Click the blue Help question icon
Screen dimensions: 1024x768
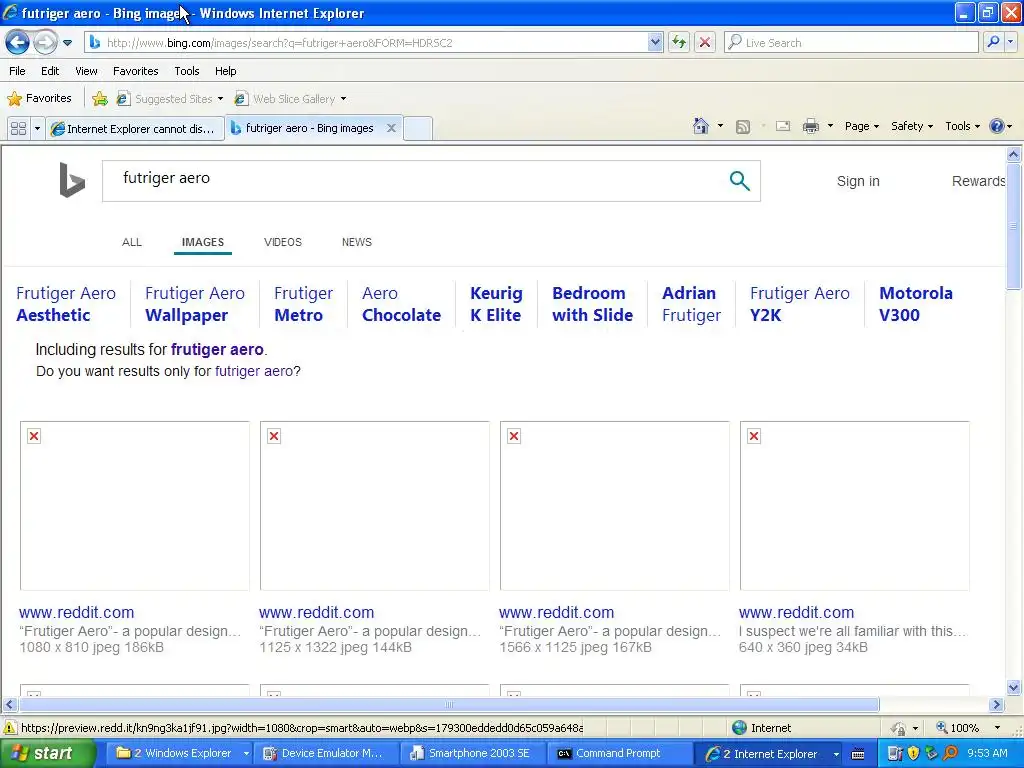tap(997, 126)
